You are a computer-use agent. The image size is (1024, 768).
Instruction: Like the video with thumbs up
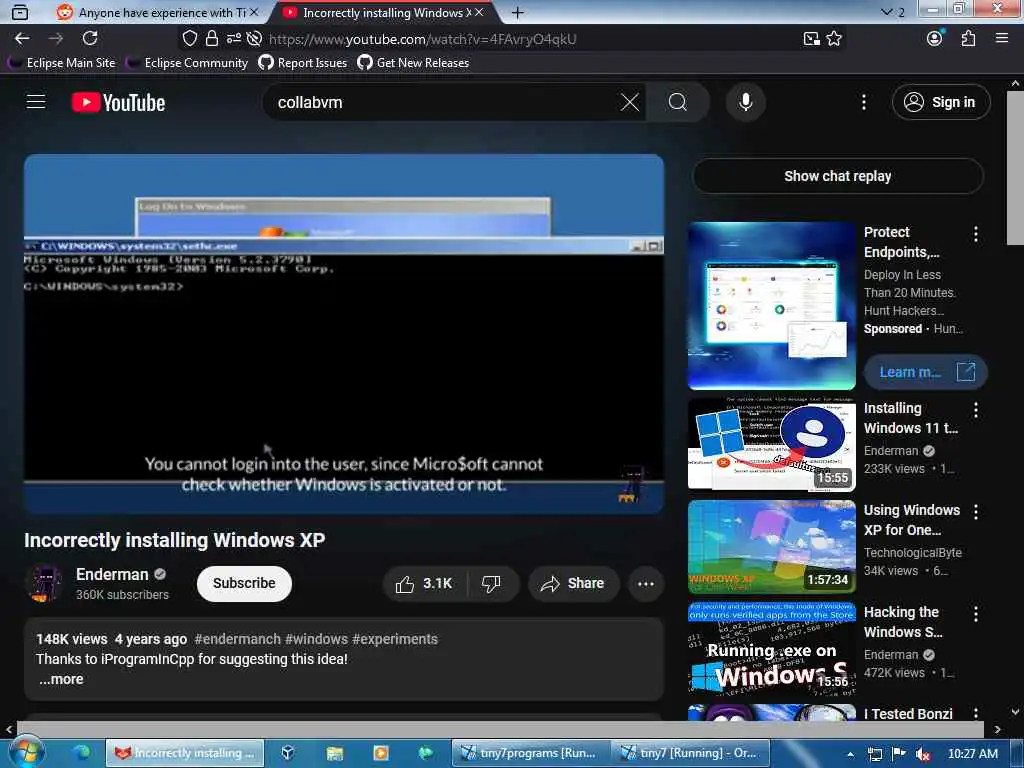click(424, 583)
